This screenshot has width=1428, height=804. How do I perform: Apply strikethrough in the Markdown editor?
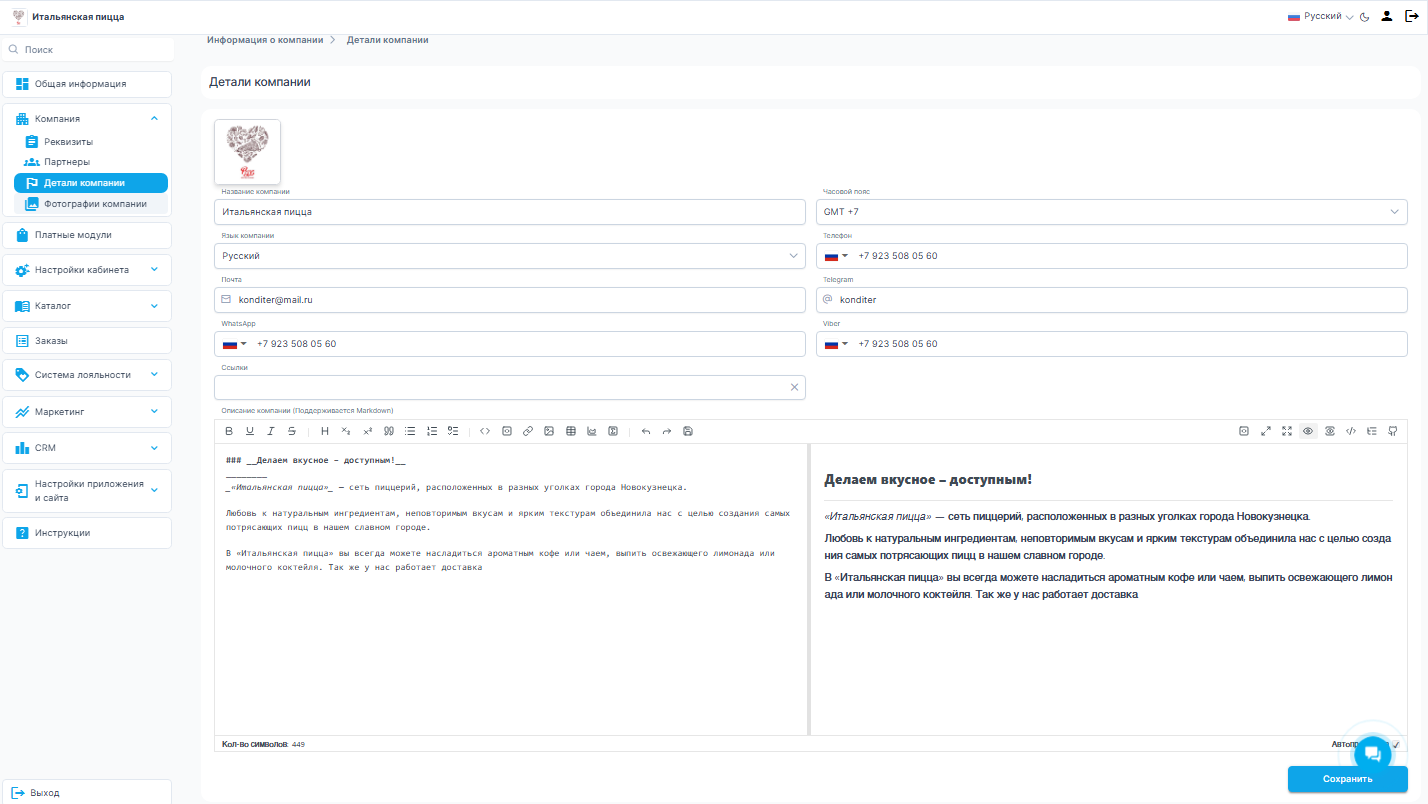pyautogui.click(x=292, y=431)
